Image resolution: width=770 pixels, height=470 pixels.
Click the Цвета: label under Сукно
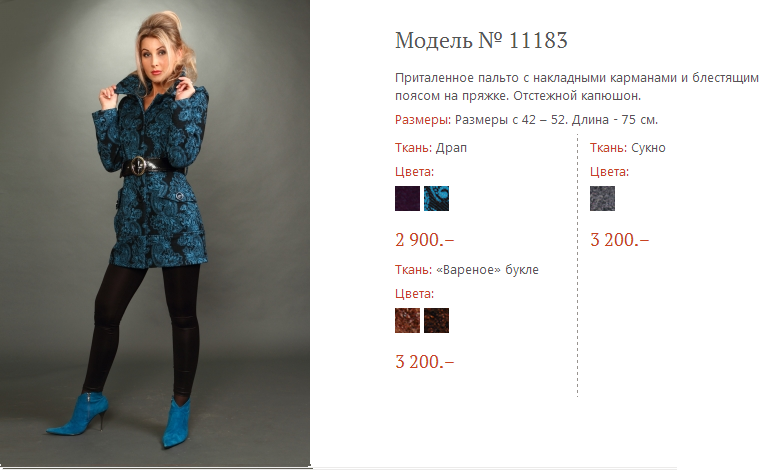(x=609, y=172)
